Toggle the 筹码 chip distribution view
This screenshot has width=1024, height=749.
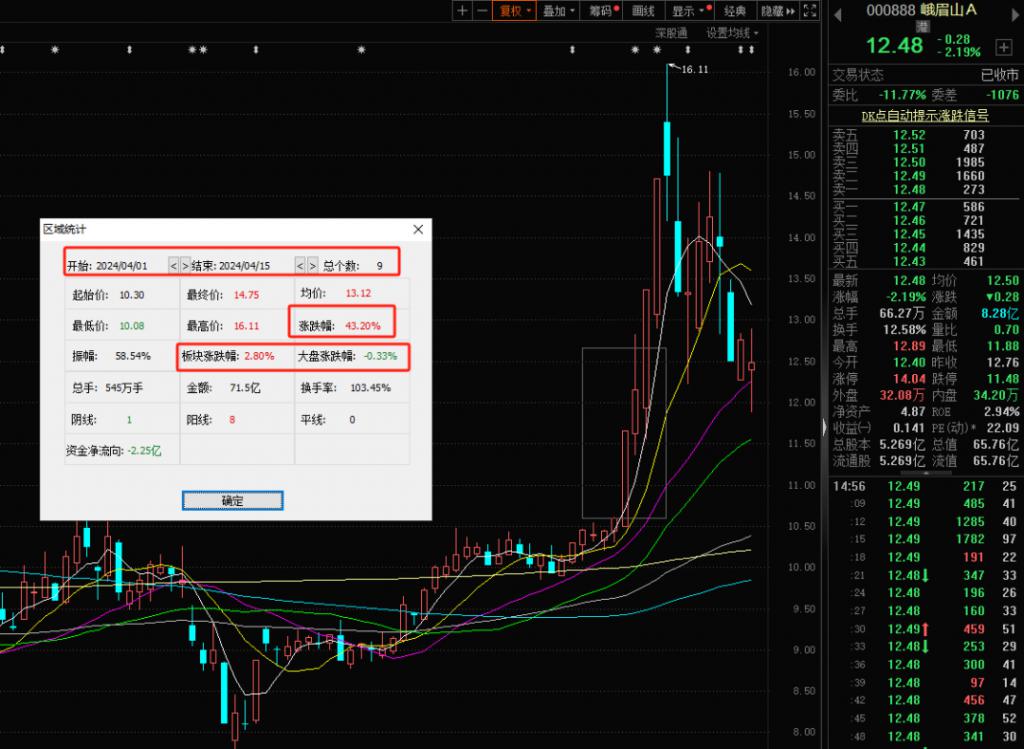[x=602, y=11]
